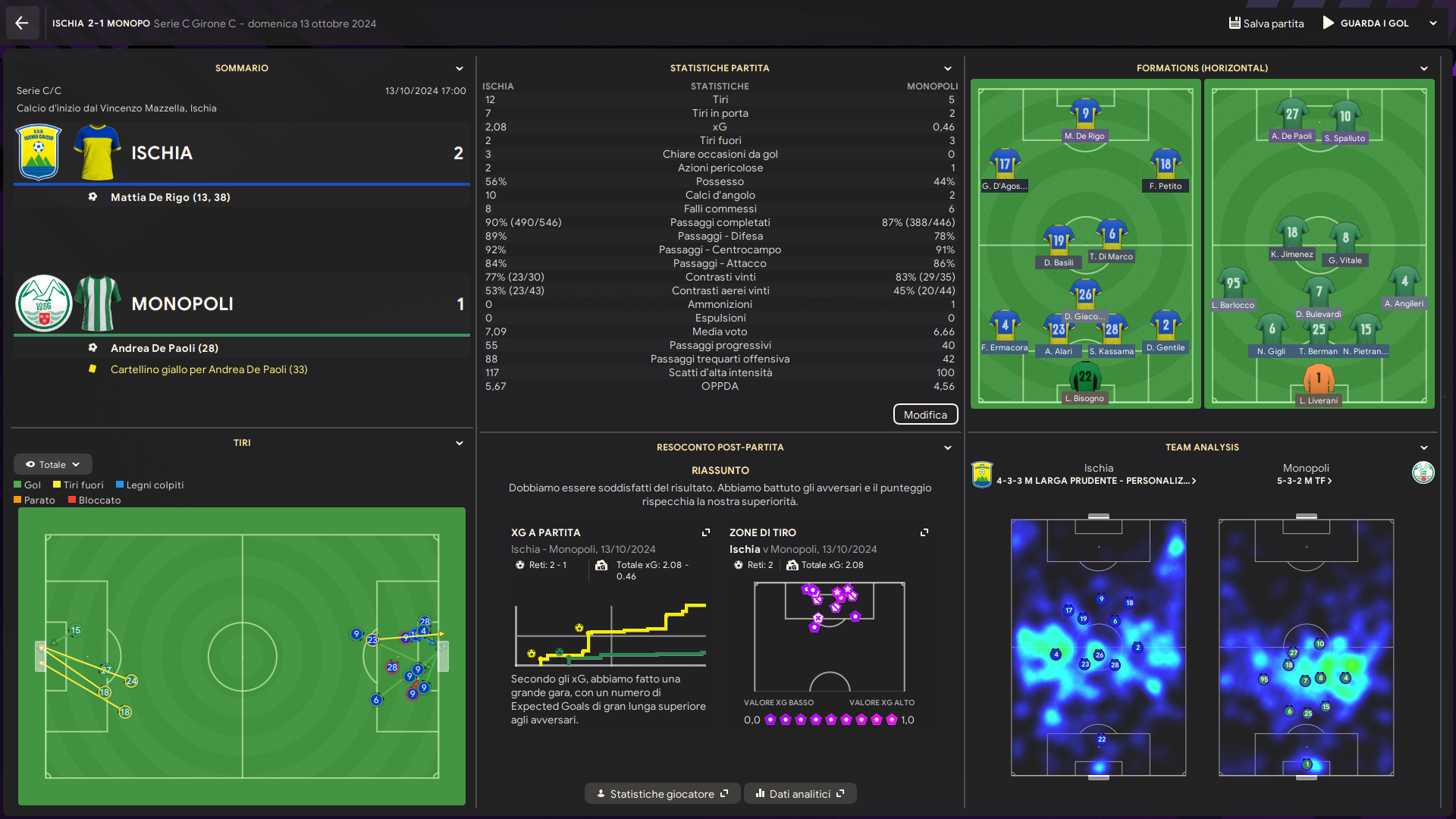This screenshot has width=1456, height=819.
Task: Expand the Zone di tiro chart
Action: (x=924, y=532)
